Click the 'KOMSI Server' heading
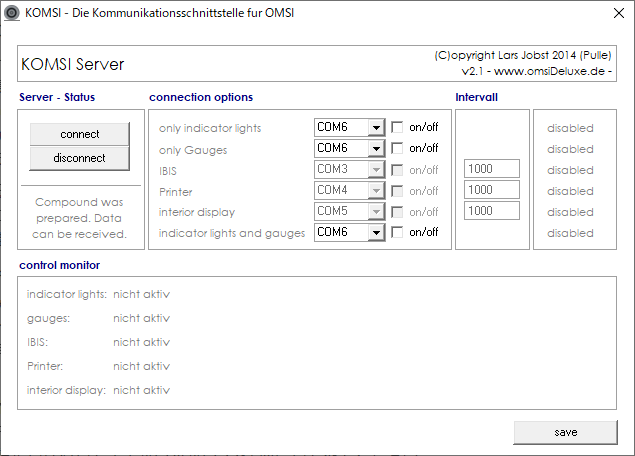The width and height of the screenshot is (635, 456). point(72,64)
